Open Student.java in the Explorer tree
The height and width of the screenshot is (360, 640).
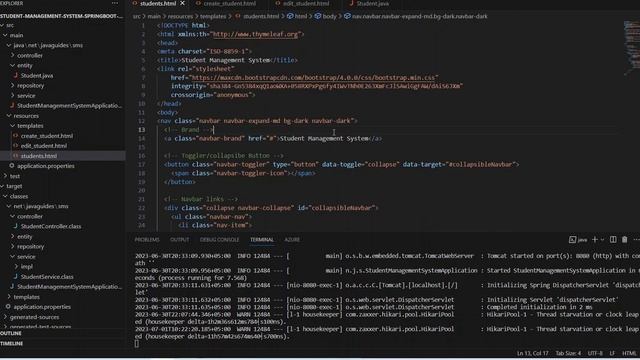37,76
